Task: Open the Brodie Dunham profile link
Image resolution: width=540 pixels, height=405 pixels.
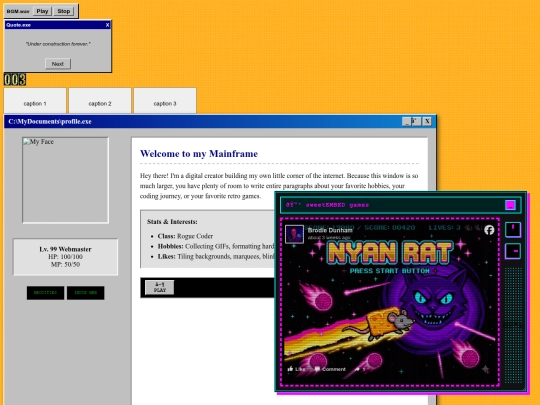Action: [330, 230]
